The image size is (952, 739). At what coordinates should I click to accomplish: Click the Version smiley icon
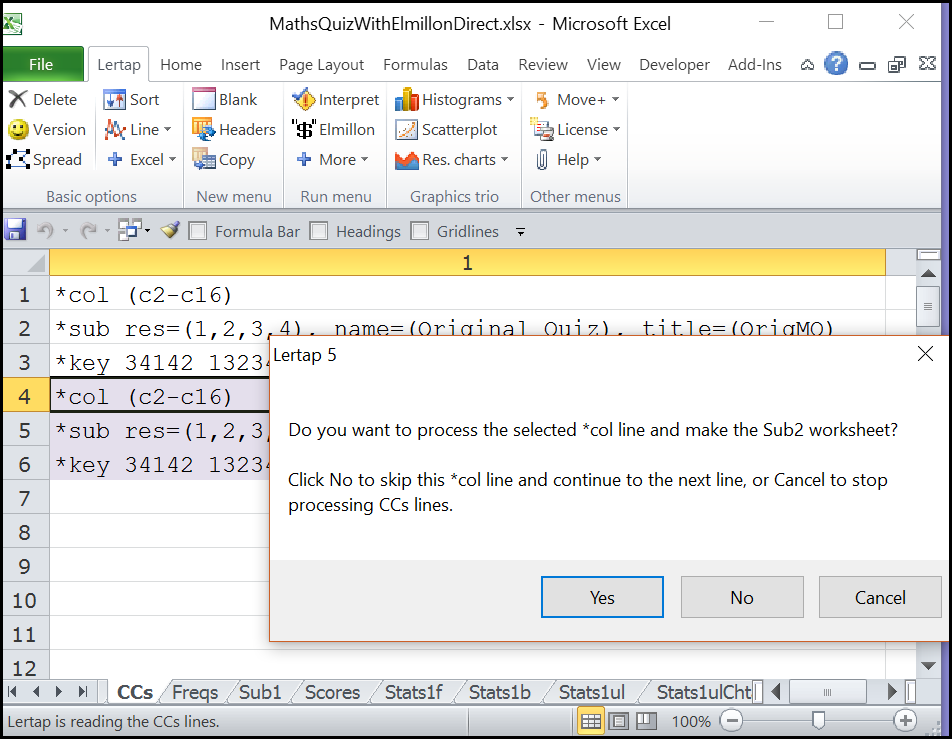click(x=18, y=129)
